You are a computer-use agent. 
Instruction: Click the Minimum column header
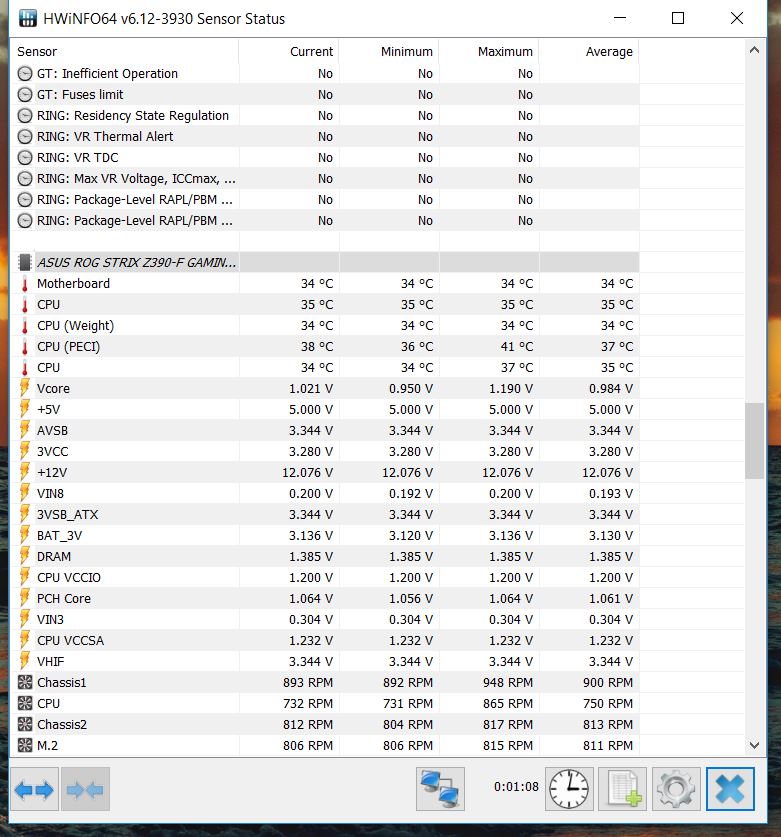tap(389, 52)
